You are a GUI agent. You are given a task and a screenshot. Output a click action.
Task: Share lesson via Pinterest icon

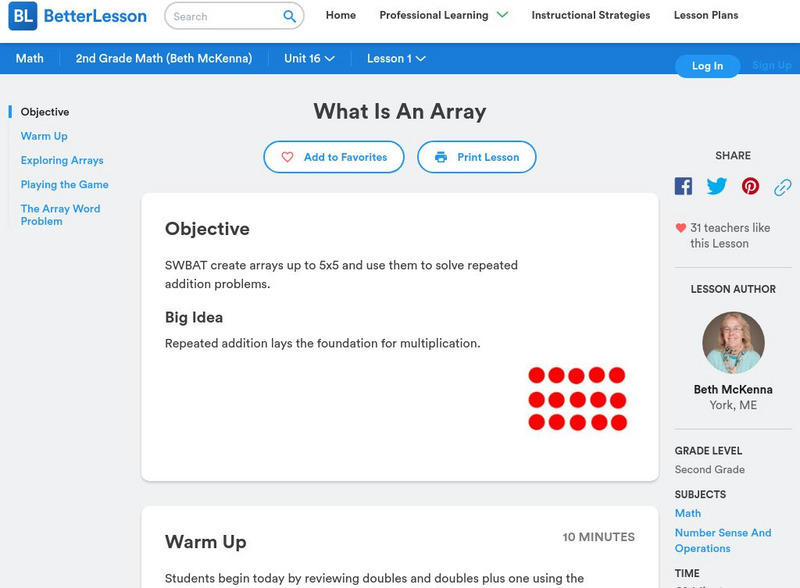[750, 186]
